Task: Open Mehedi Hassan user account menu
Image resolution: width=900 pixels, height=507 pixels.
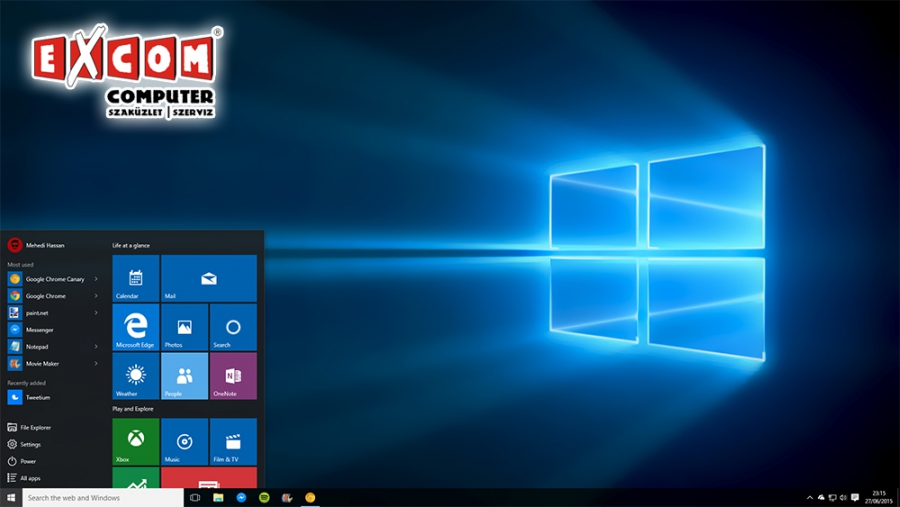Action: click(36, 245)
